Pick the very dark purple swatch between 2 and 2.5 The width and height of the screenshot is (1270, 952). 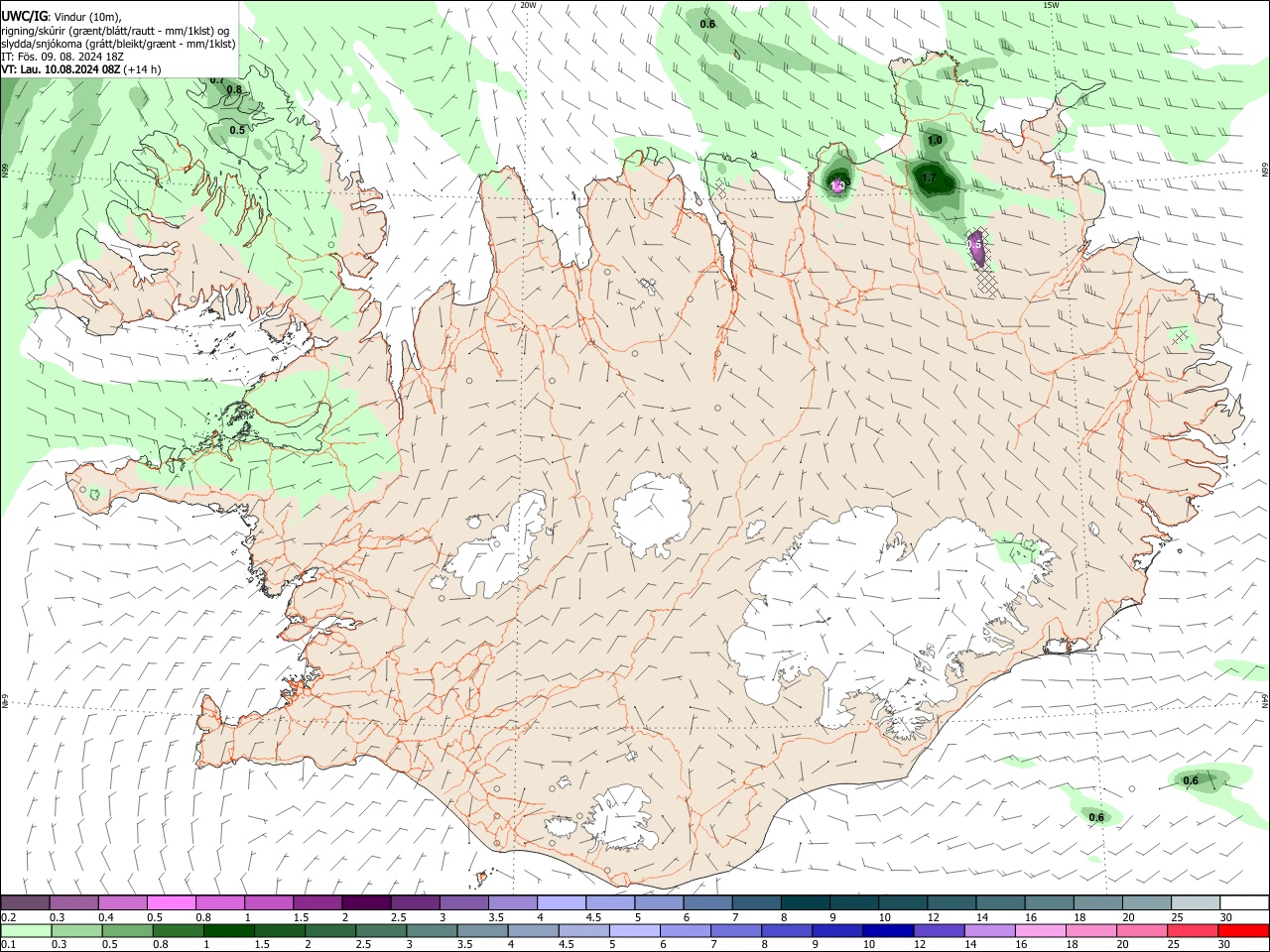[366, 903]
